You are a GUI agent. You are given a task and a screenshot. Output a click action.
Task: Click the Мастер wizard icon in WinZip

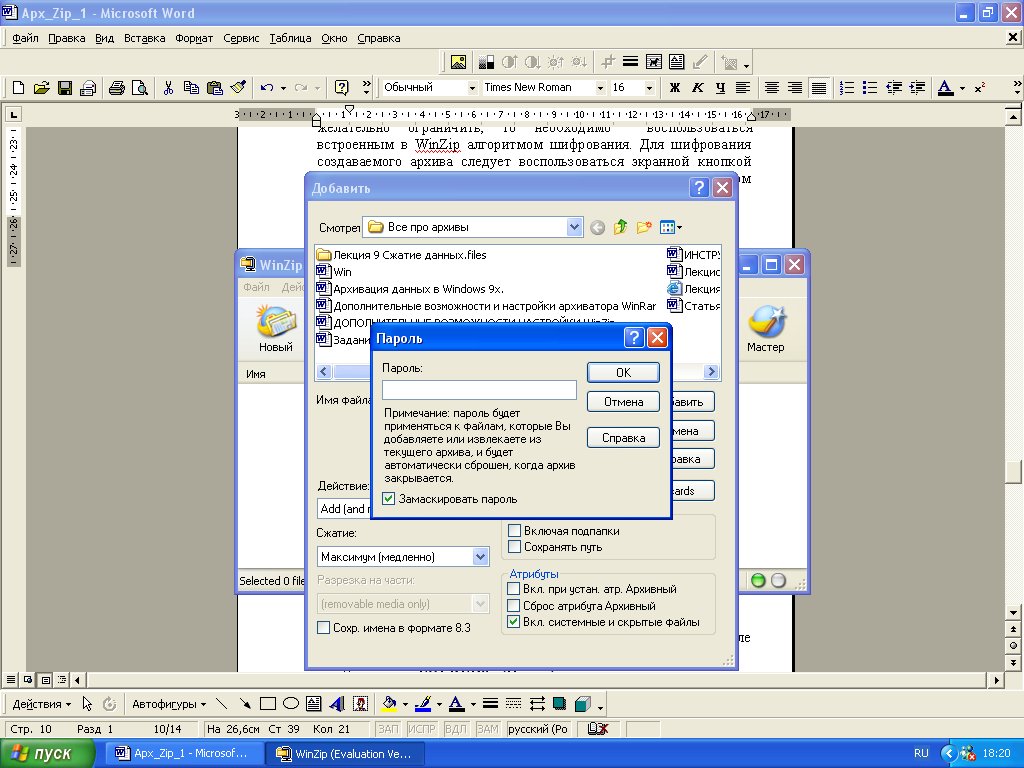tap(765, 328)
